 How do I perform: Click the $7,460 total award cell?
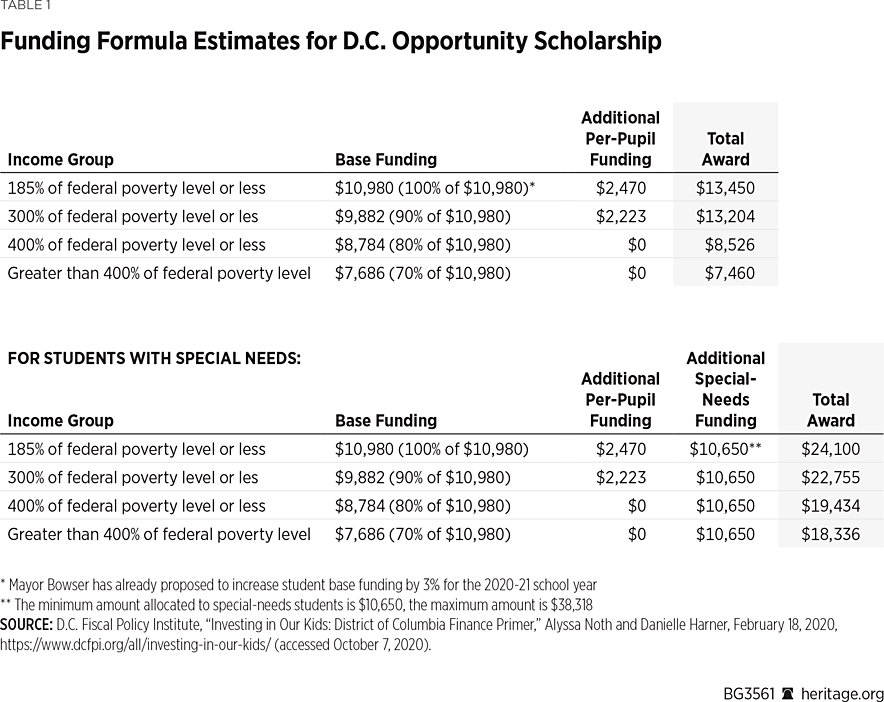[730, 273]
